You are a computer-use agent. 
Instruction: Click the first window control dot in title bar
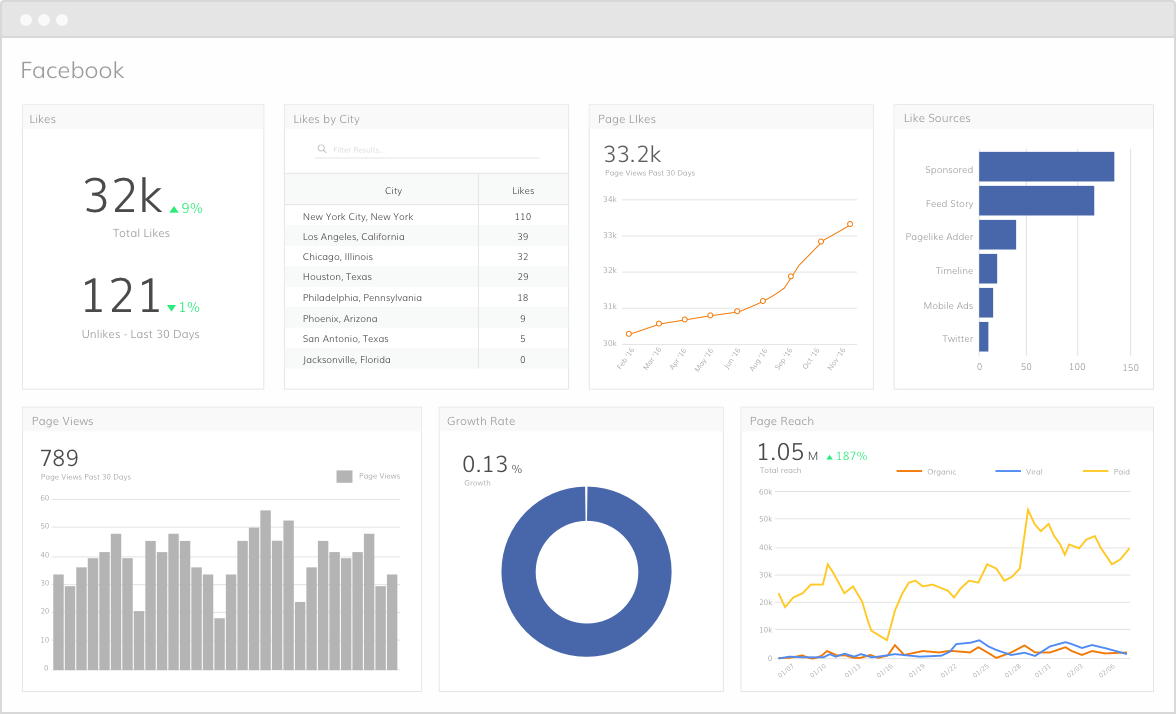click(x=26, y=20)
